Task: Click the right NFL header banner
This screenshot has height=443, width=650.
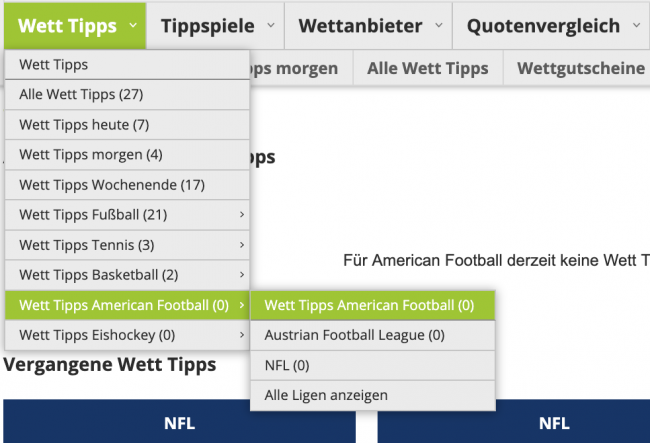Action: click(553, 423)
